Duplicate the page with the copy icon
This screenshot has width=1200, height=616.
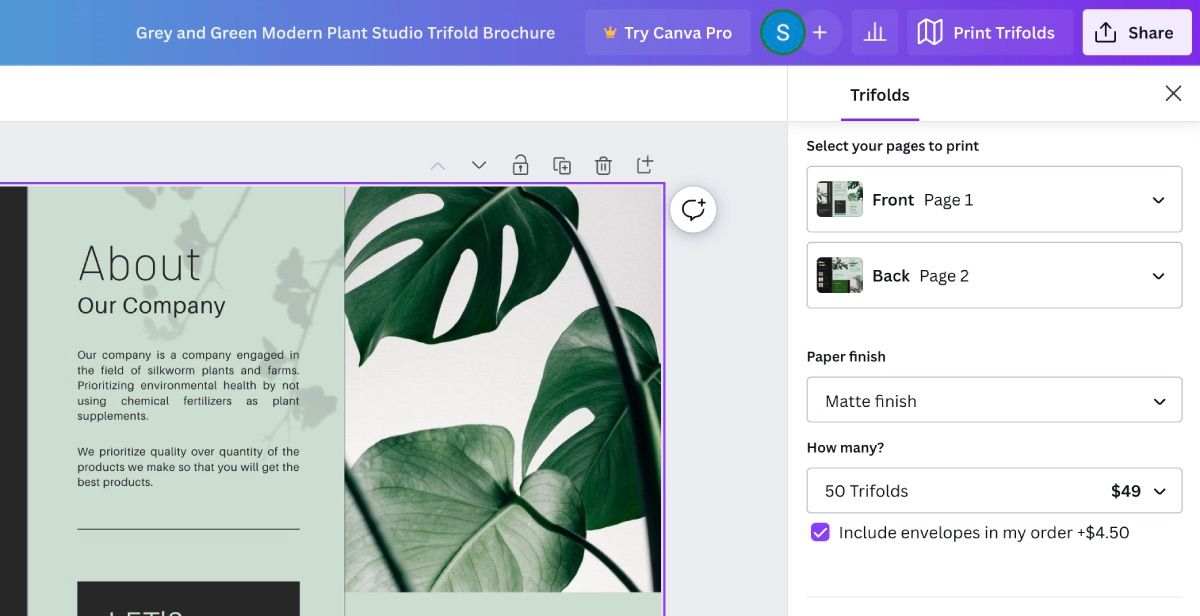561,164
